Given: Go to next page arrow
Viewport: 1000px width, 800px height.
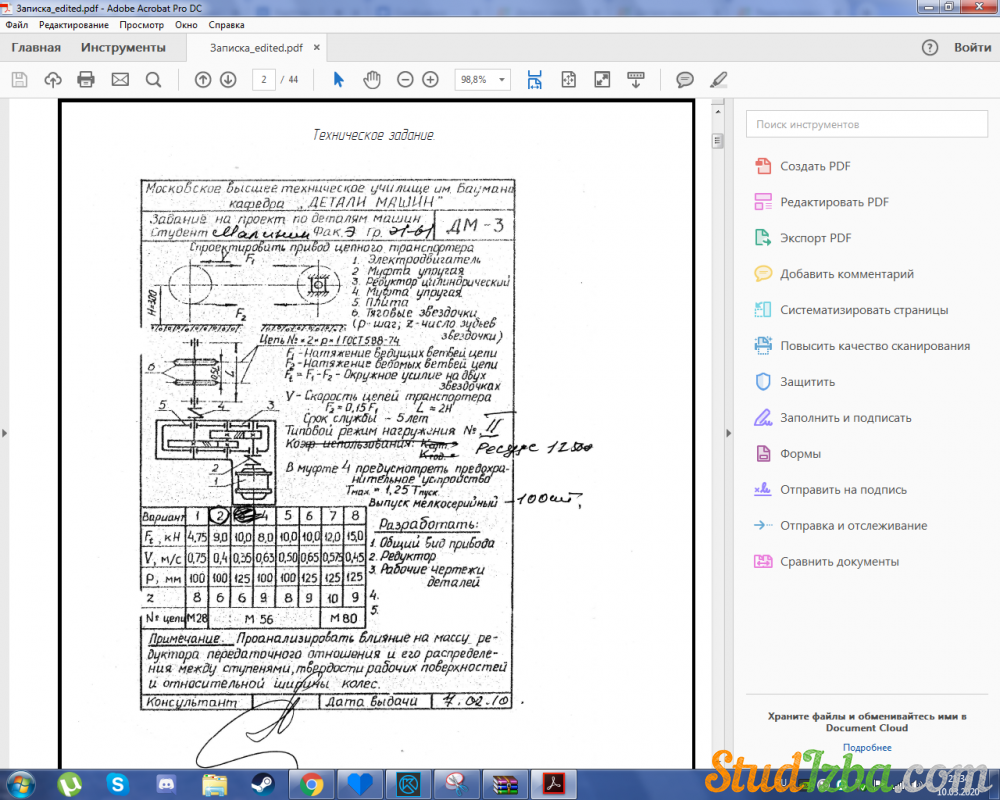Looking at the screenshot, I should coord(228,80).
